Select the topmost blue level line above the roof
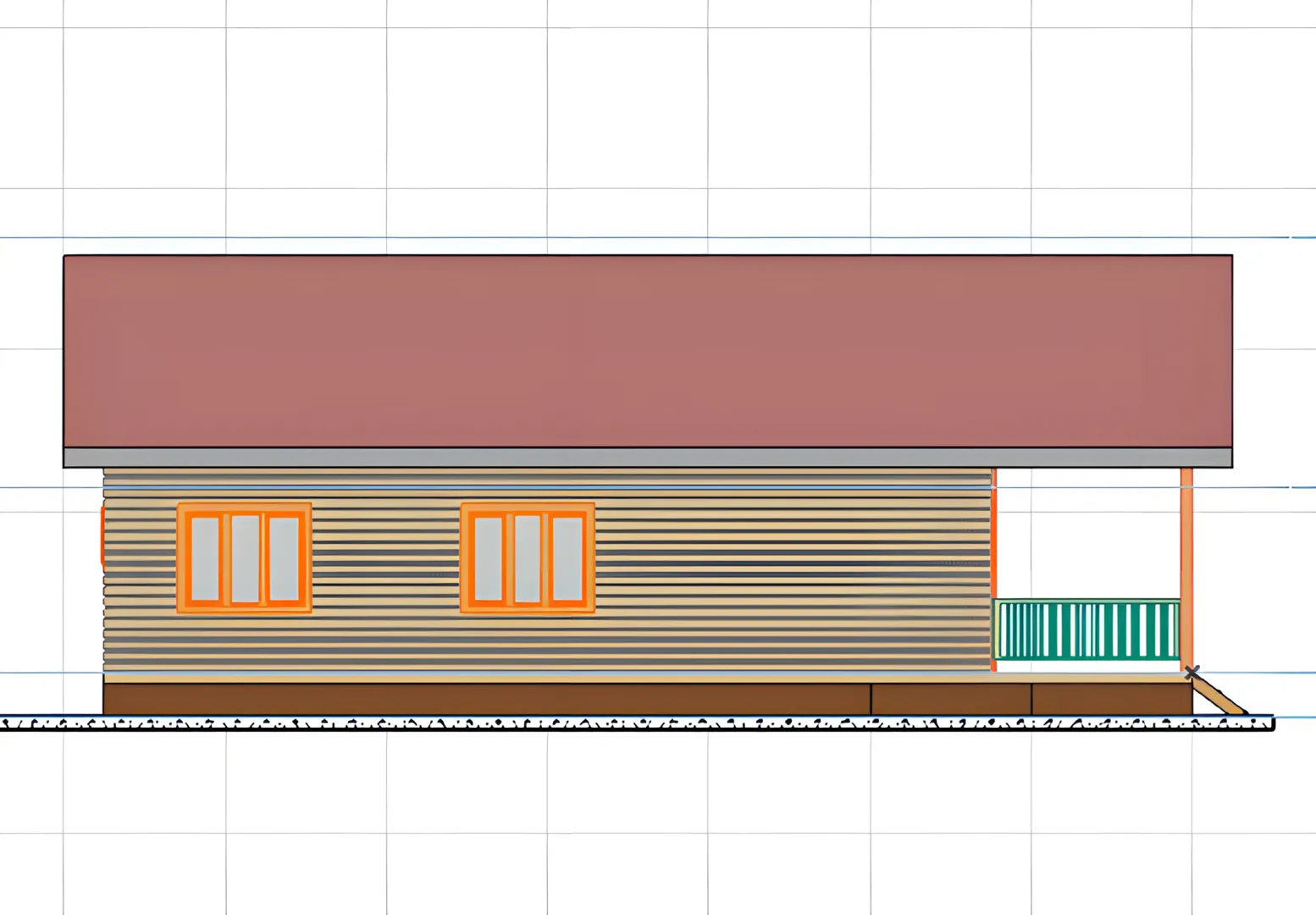Screen dimensions: 1316x915 (644, 238)
